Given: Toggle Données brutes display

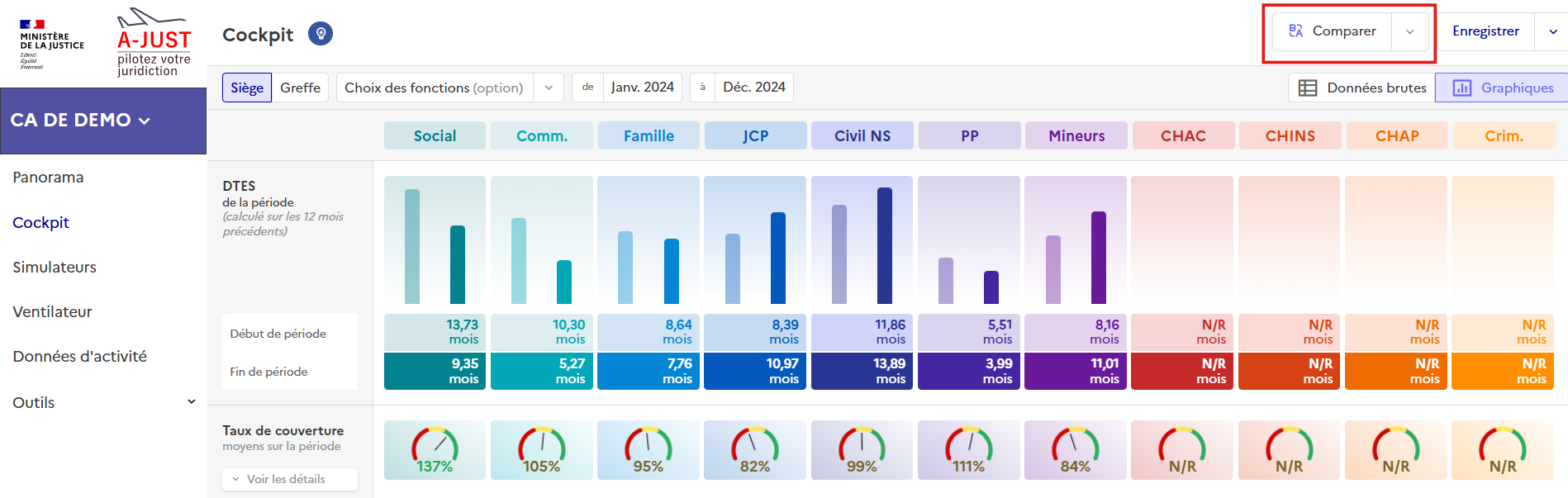Looking at the screenshot, I should [x=1361, y=88].
